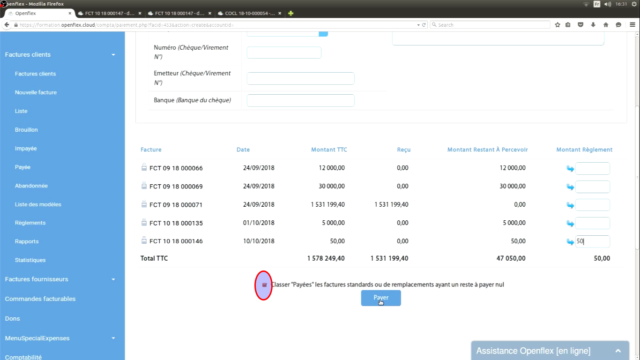Click the document icon beside FCT 09 18 000066

point(144,167)
